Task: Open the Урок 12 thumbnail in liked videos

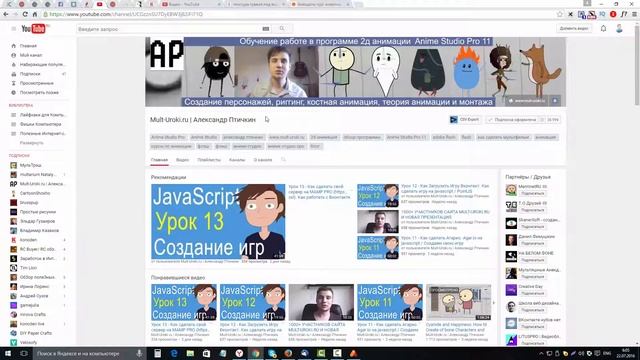Action: tap(252, 302)
